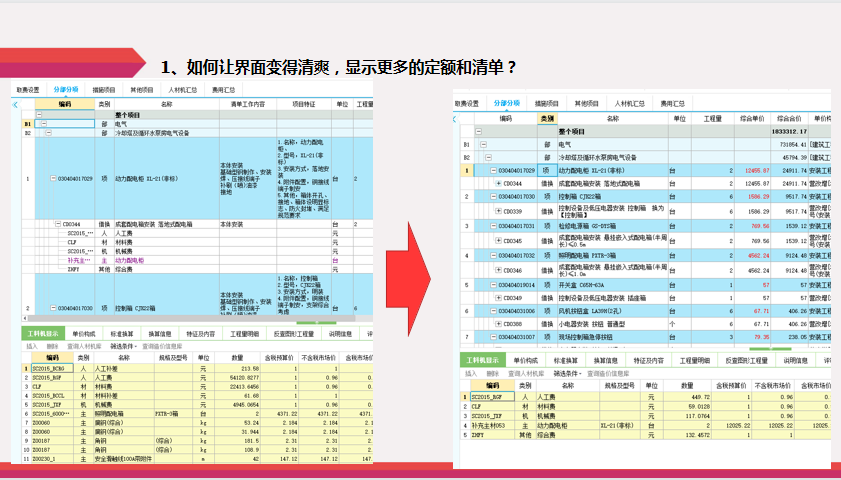Open 工程量明细 tab in right screenshot
This screenshot has width=841, height=480.
pos(695,360)
